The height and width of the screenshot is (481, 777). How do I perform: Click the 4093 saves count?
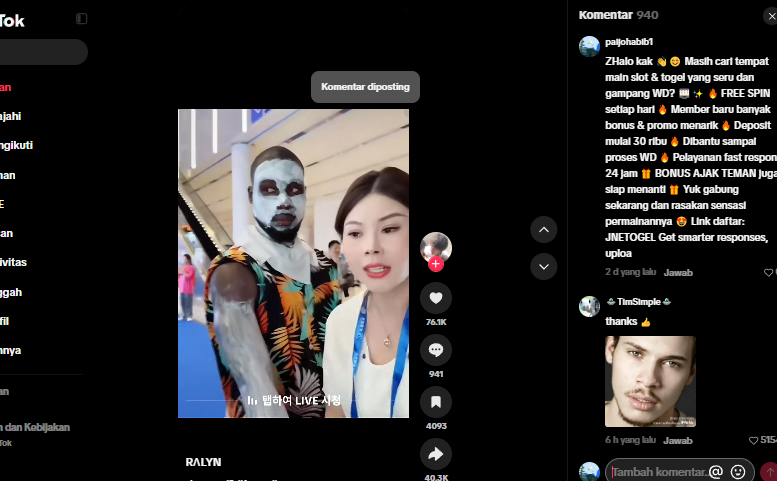coord(436,427)
